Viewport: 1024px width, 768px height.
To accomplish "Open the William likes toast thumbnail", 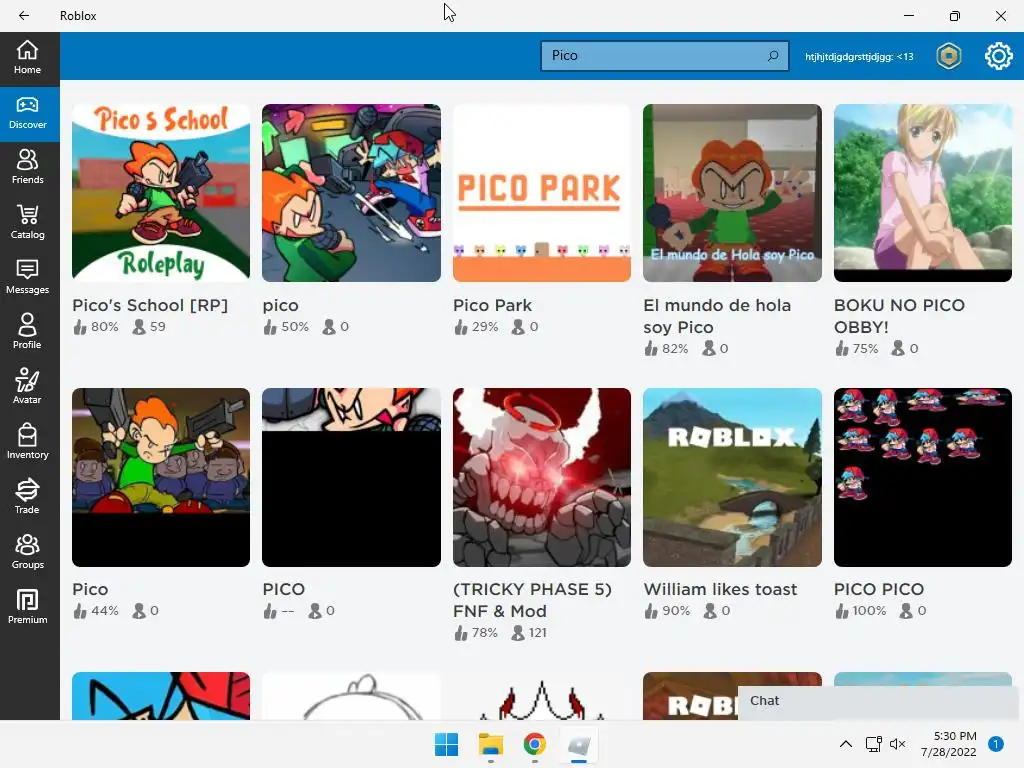I will tap(732, 477).
